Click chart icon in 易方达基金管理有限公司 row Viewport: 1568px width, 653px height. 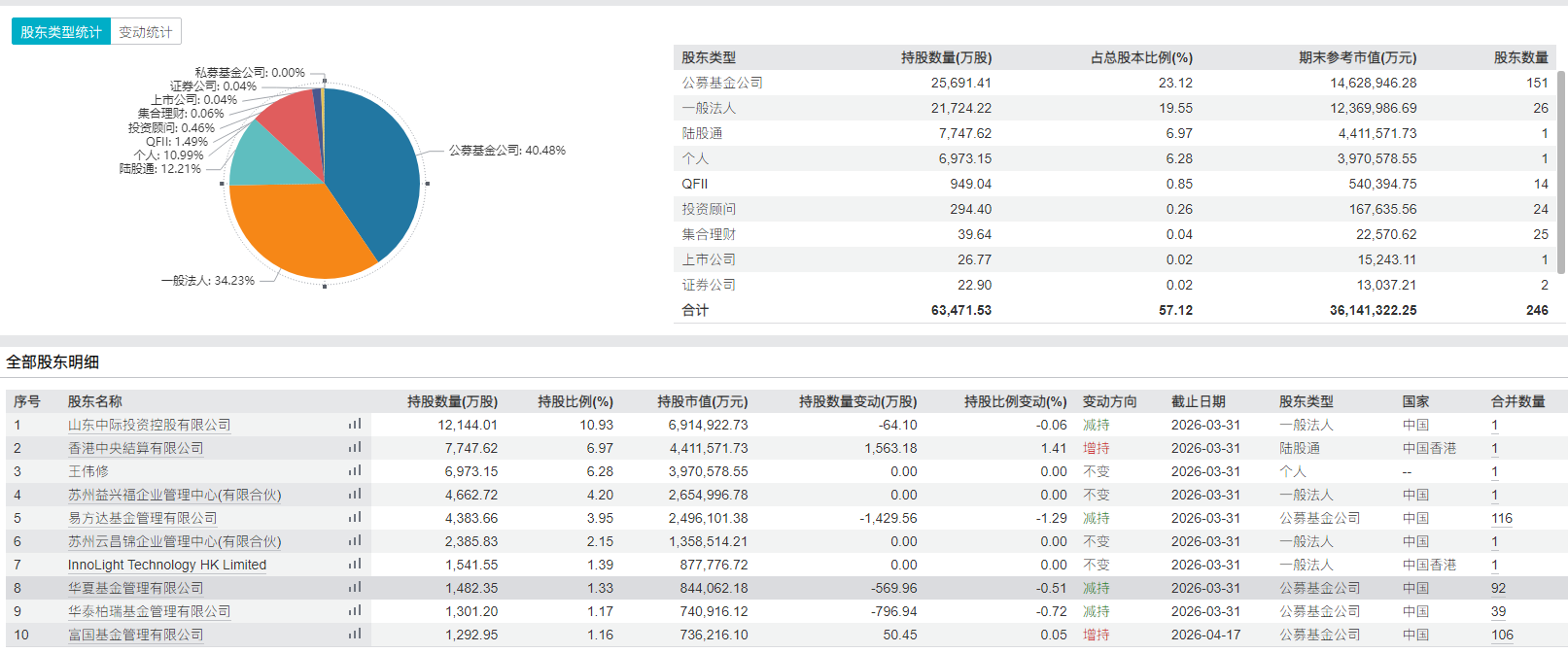(355, 518)
